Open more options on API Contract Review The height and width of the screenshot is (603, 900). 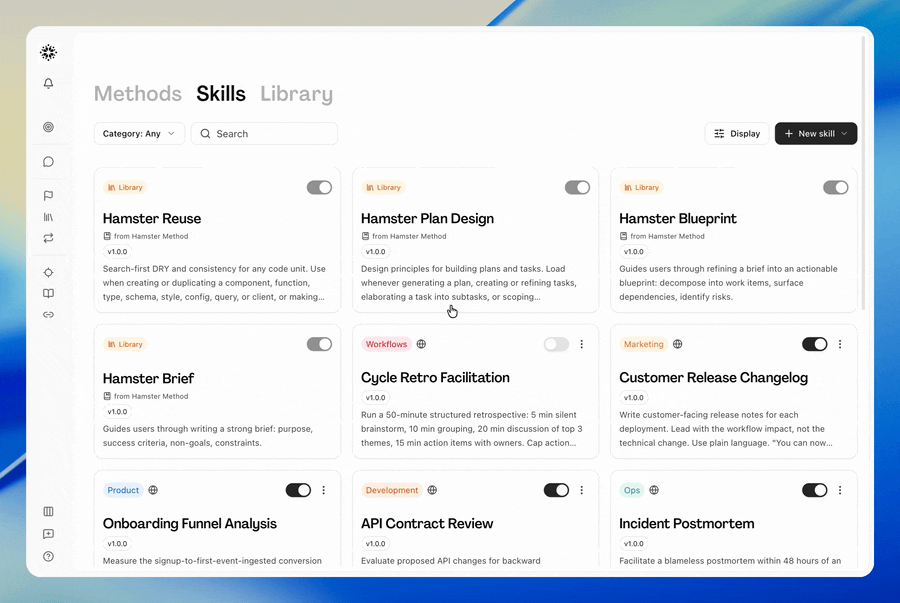(x=581, y=490)
